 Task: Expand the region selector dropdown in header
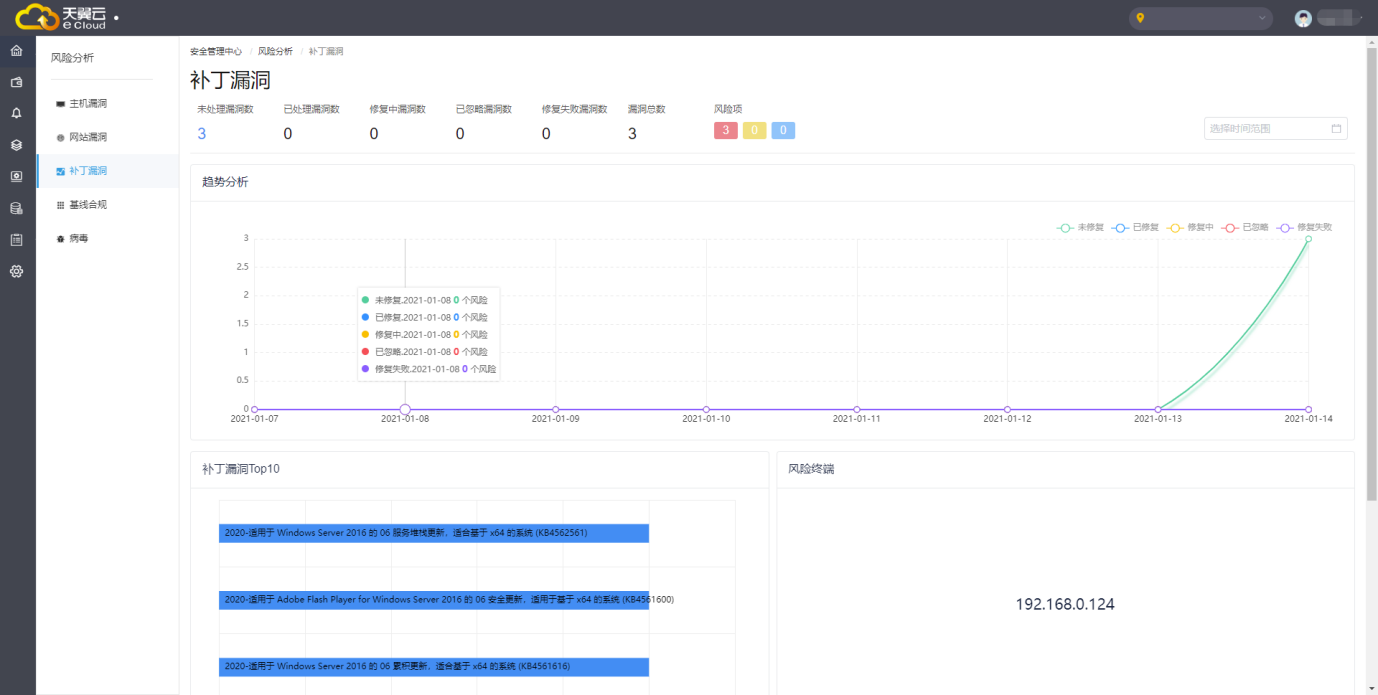[x=1200, y=18]
